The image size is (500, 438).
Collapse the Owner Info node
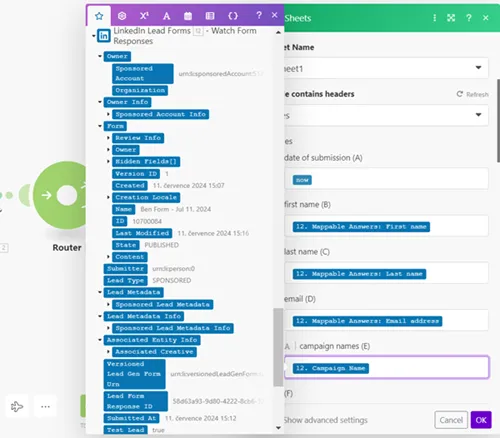100,102
